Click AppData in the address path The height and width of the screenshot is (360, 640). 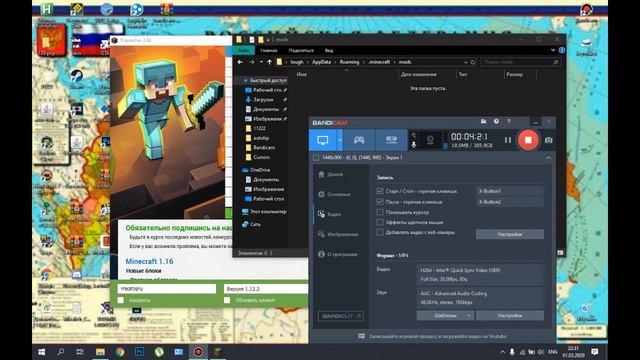click(321, 62)
